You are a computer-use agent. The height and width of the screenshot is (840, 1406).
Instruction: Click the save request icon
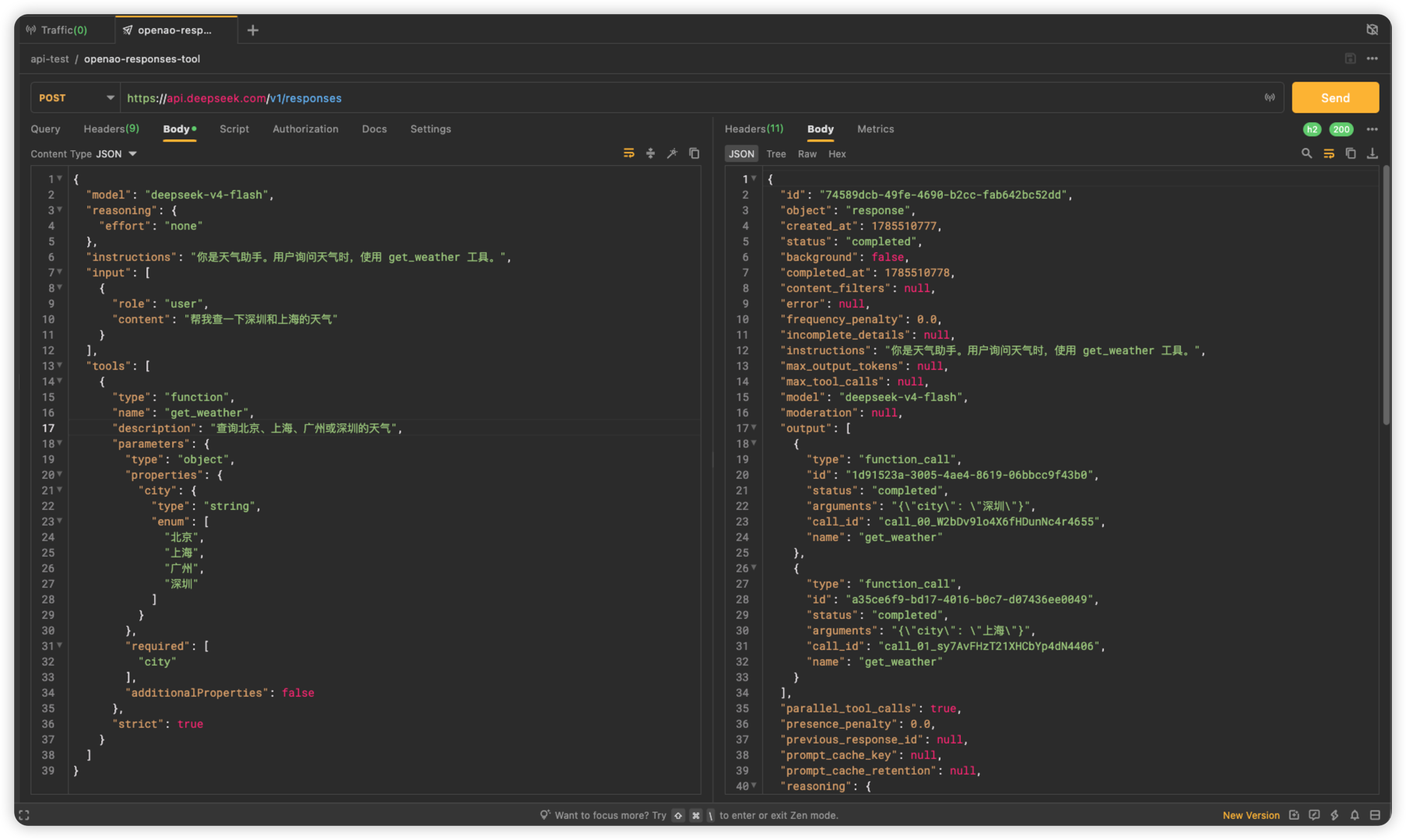[x=1350, y=58]
